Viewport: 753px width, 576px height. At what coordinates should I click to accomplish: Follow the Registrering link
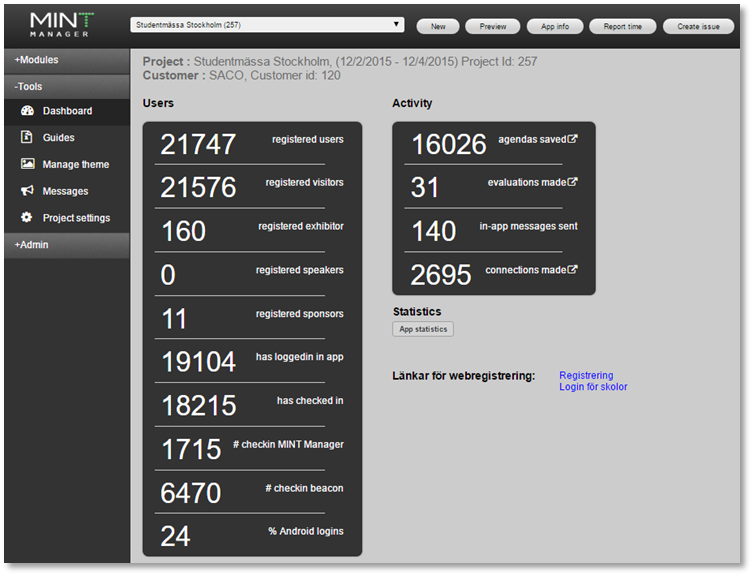coord(586,375)
